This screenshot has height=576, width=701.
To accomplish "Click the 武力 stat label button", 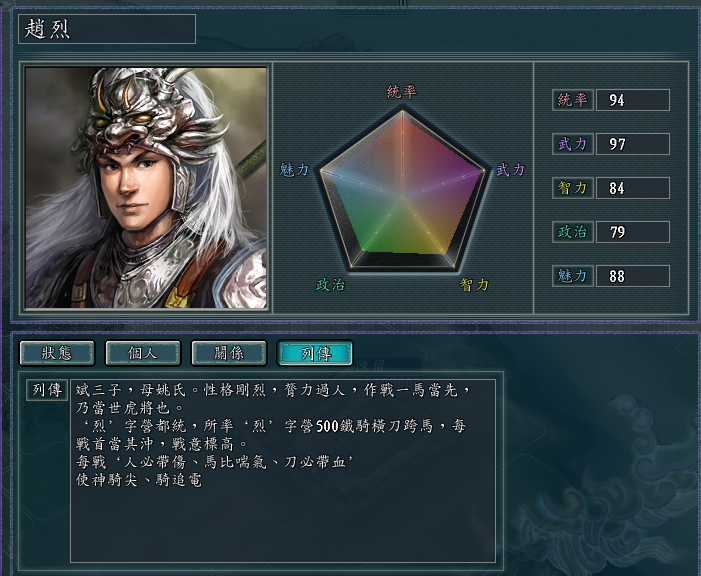I will click(573, 144).
